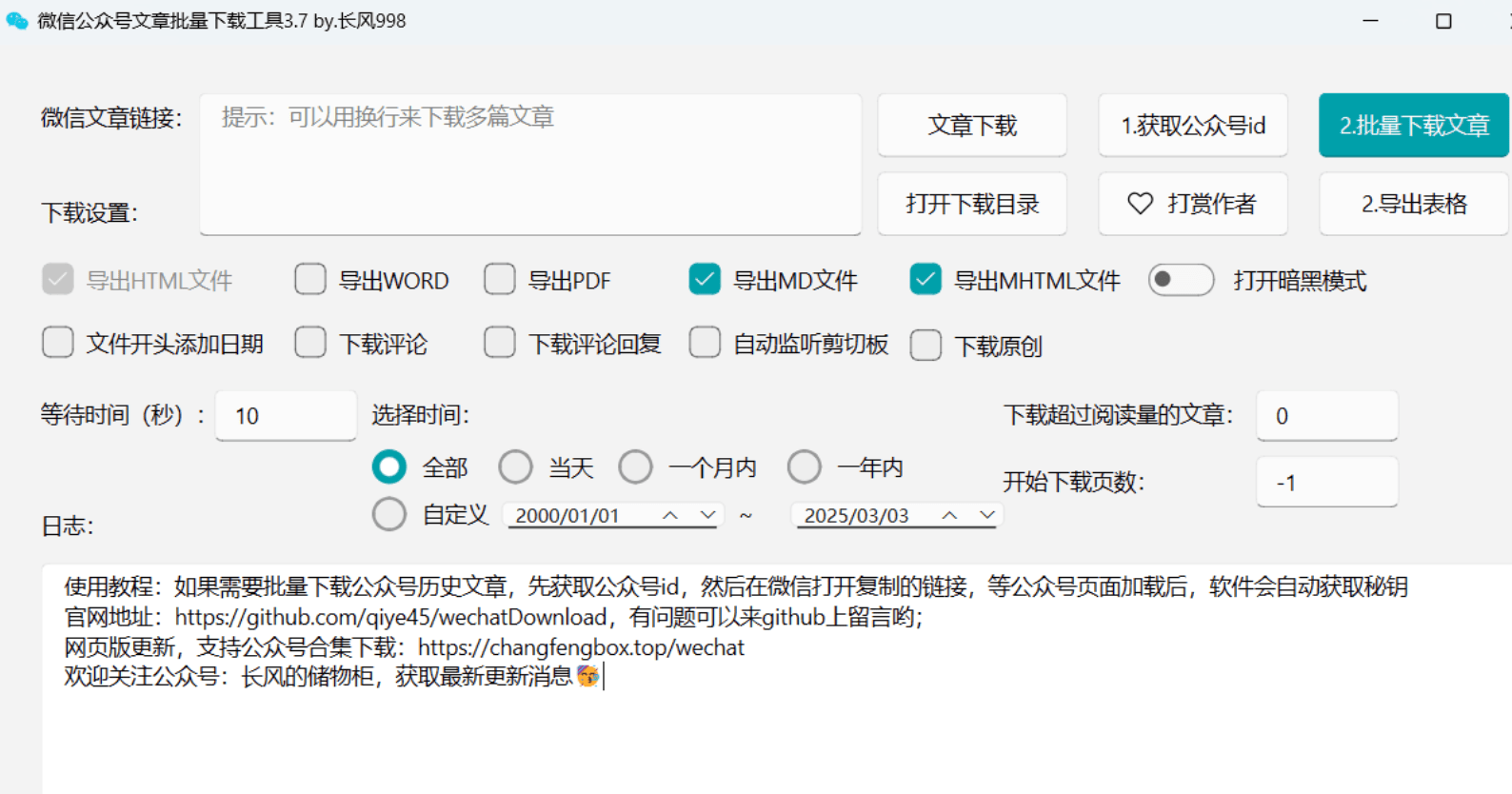Focus the 微信文章链接 text box
The width and height of the screenshot is (1512, 794).
530,164
